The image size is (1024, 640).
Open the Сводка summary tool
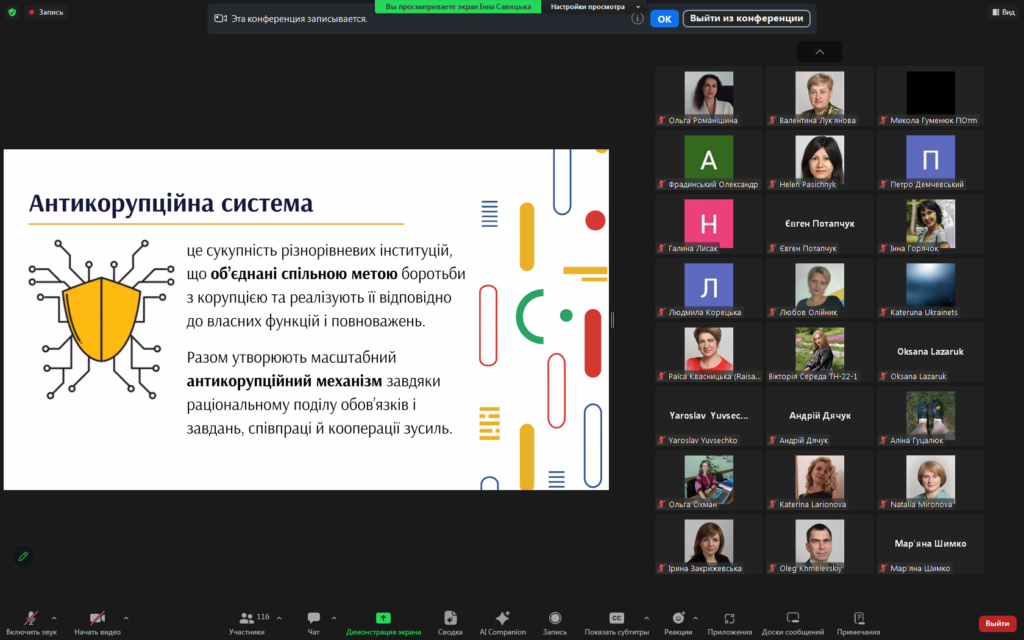(x=450, y=619)
